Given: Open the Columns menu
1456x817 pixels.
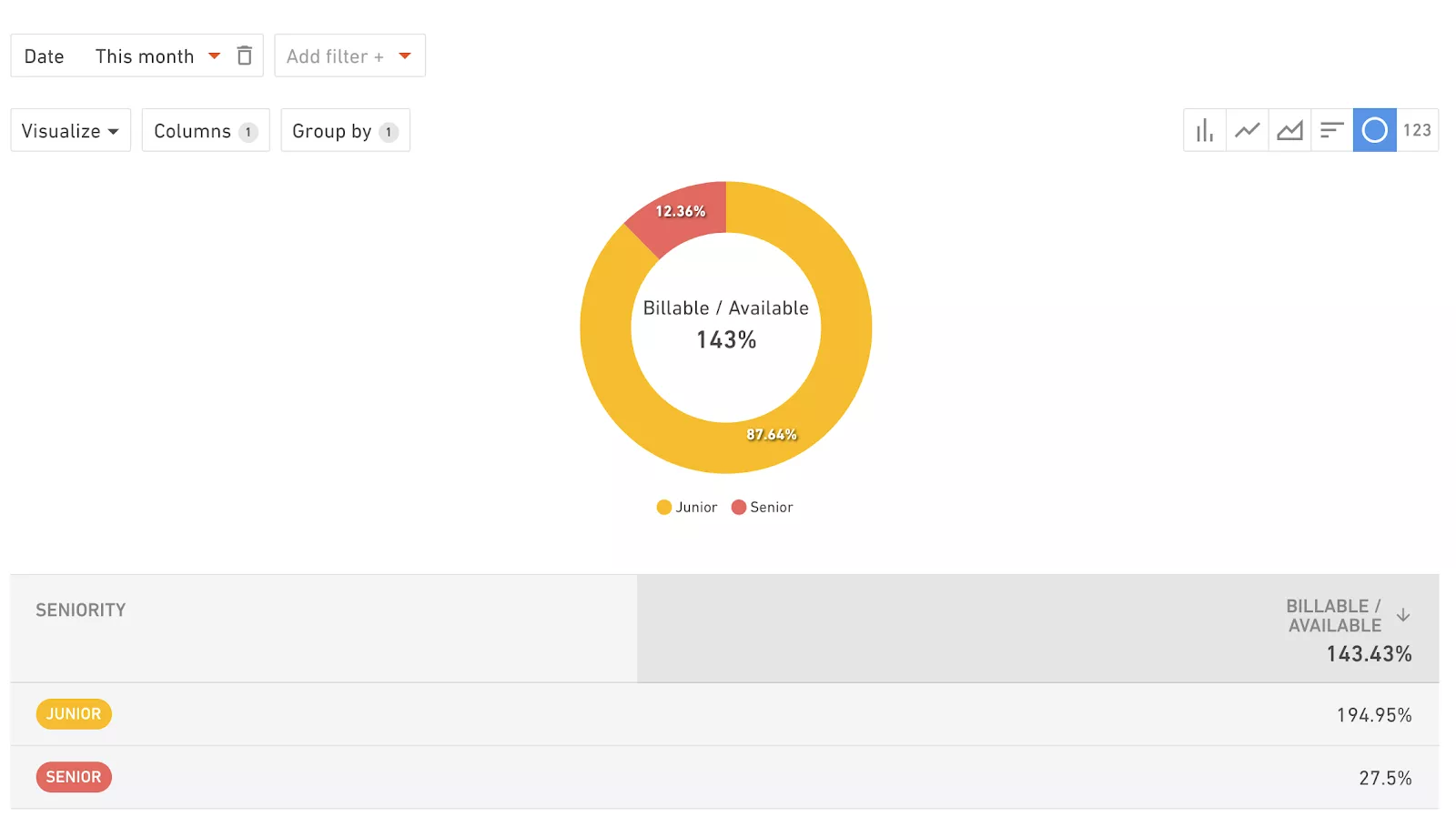Looking at the screenshot, I should pyautogui.click(x=206, y=130).
